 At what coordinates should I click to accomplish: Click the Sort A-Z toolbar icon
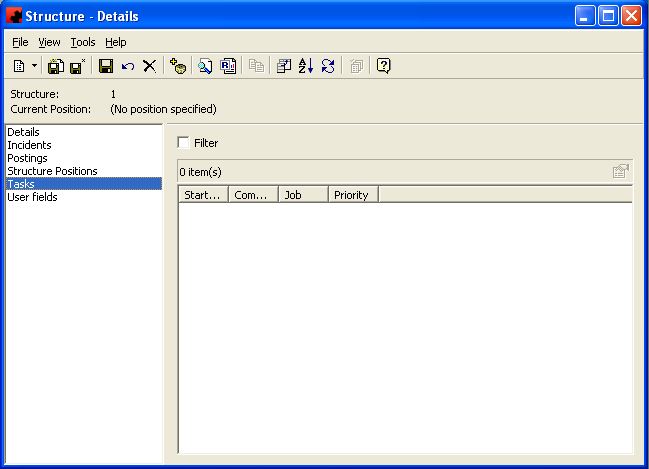pyautogui.click(x=306, y=66)
